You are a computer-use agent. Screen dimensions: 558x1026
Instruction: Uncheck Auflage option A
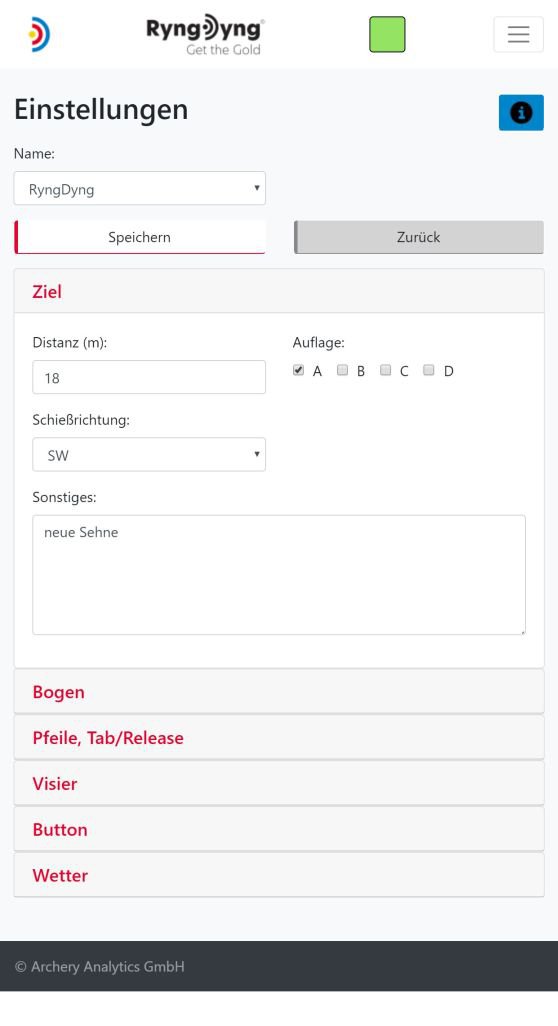click(298, 370)
